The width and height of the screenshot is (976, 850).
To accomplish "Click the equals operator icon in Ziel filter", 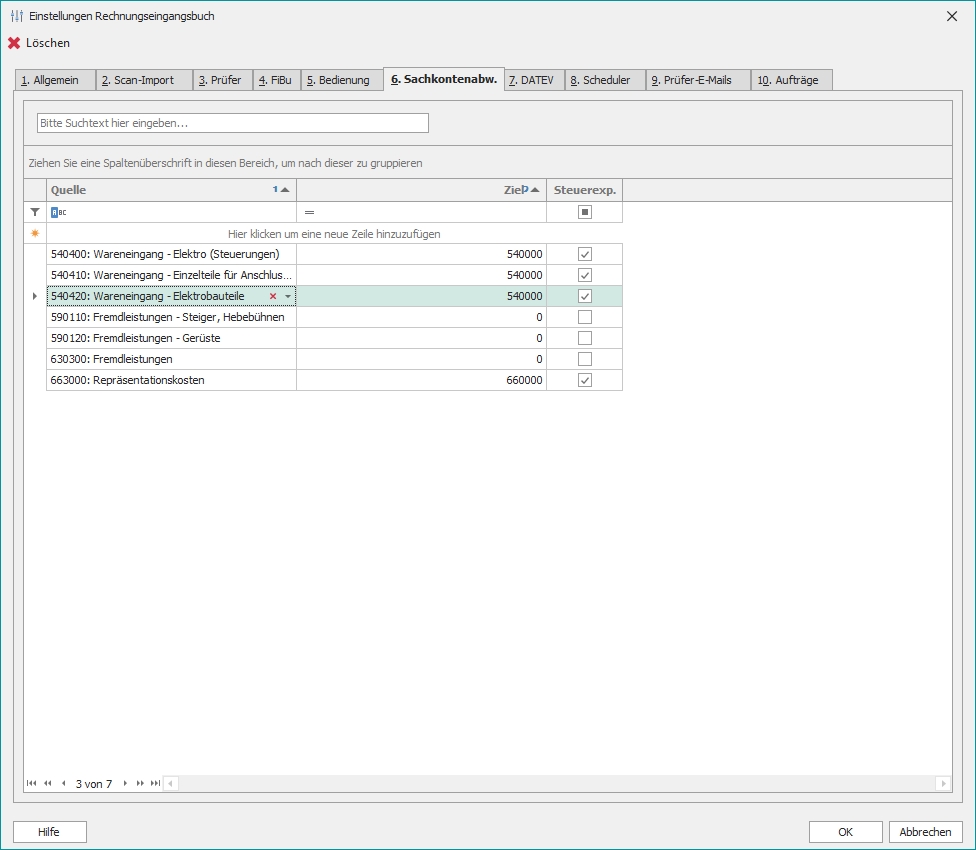I will click(x=310, y=212).
